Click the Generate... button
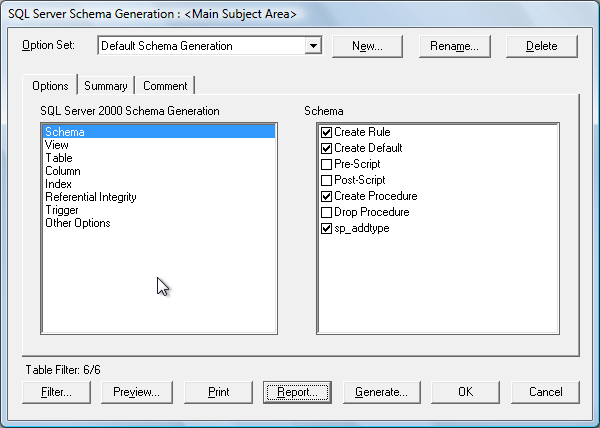Screen dimensions: 600x428 click(382, 392)
